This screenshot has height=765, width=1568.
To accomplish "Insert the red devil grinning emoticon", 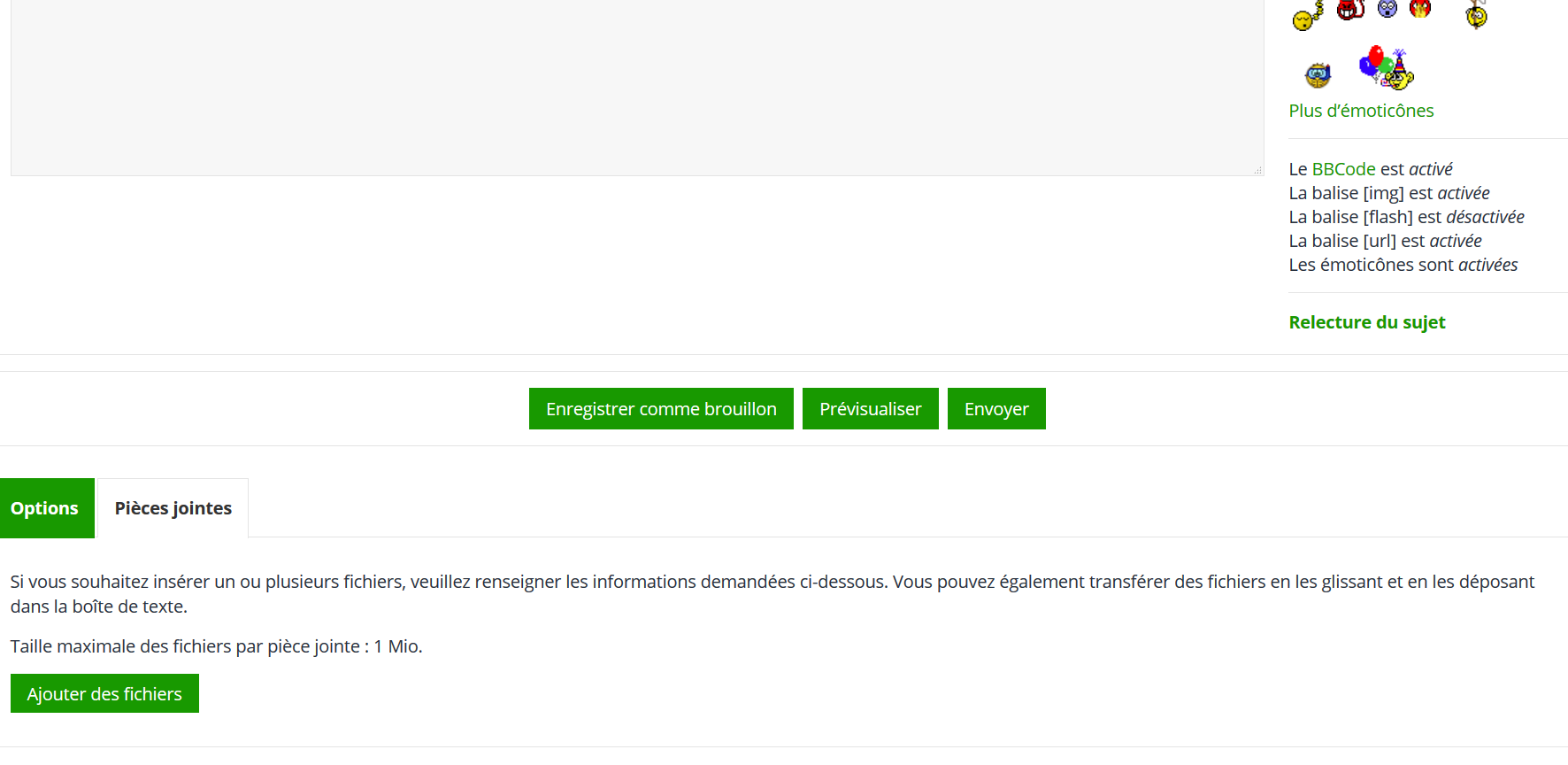I will click(x=1349, y=10).
